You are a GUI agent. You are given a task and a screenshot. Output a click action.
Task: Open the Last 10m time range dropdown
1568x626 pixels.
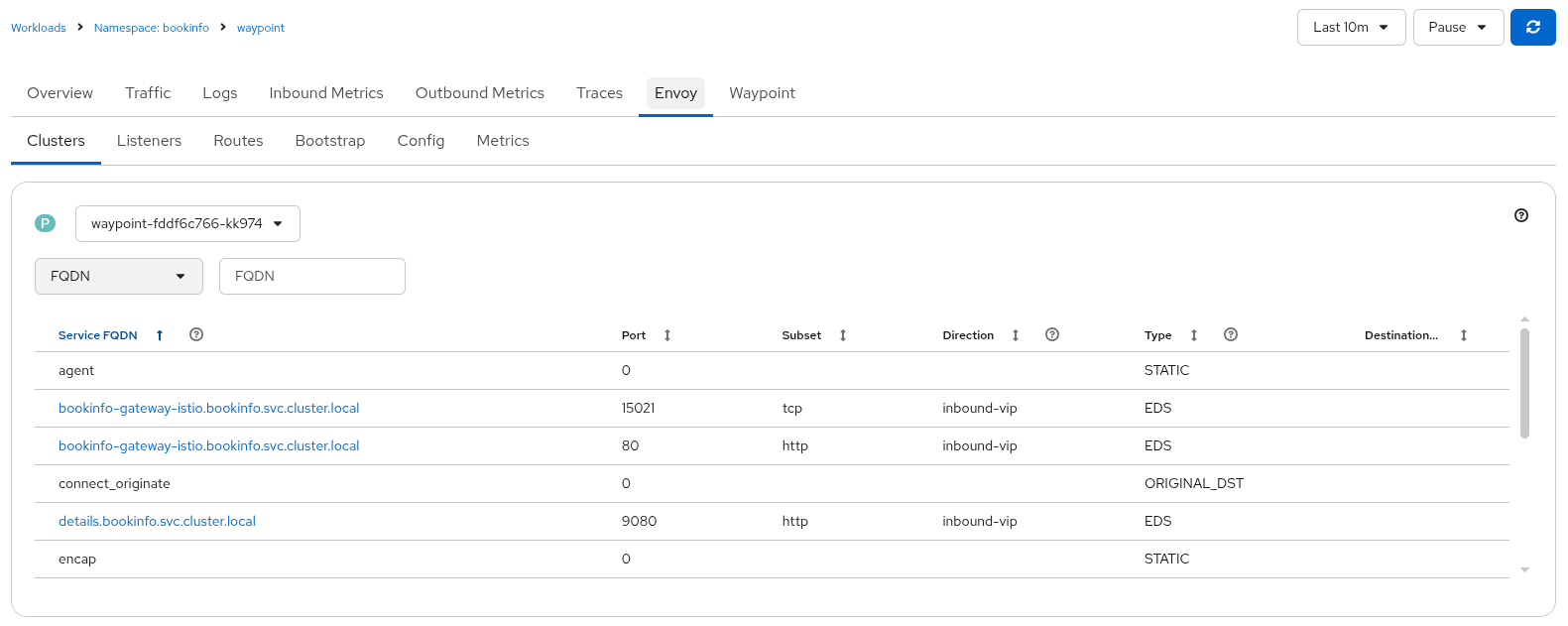pos(1351,28)
